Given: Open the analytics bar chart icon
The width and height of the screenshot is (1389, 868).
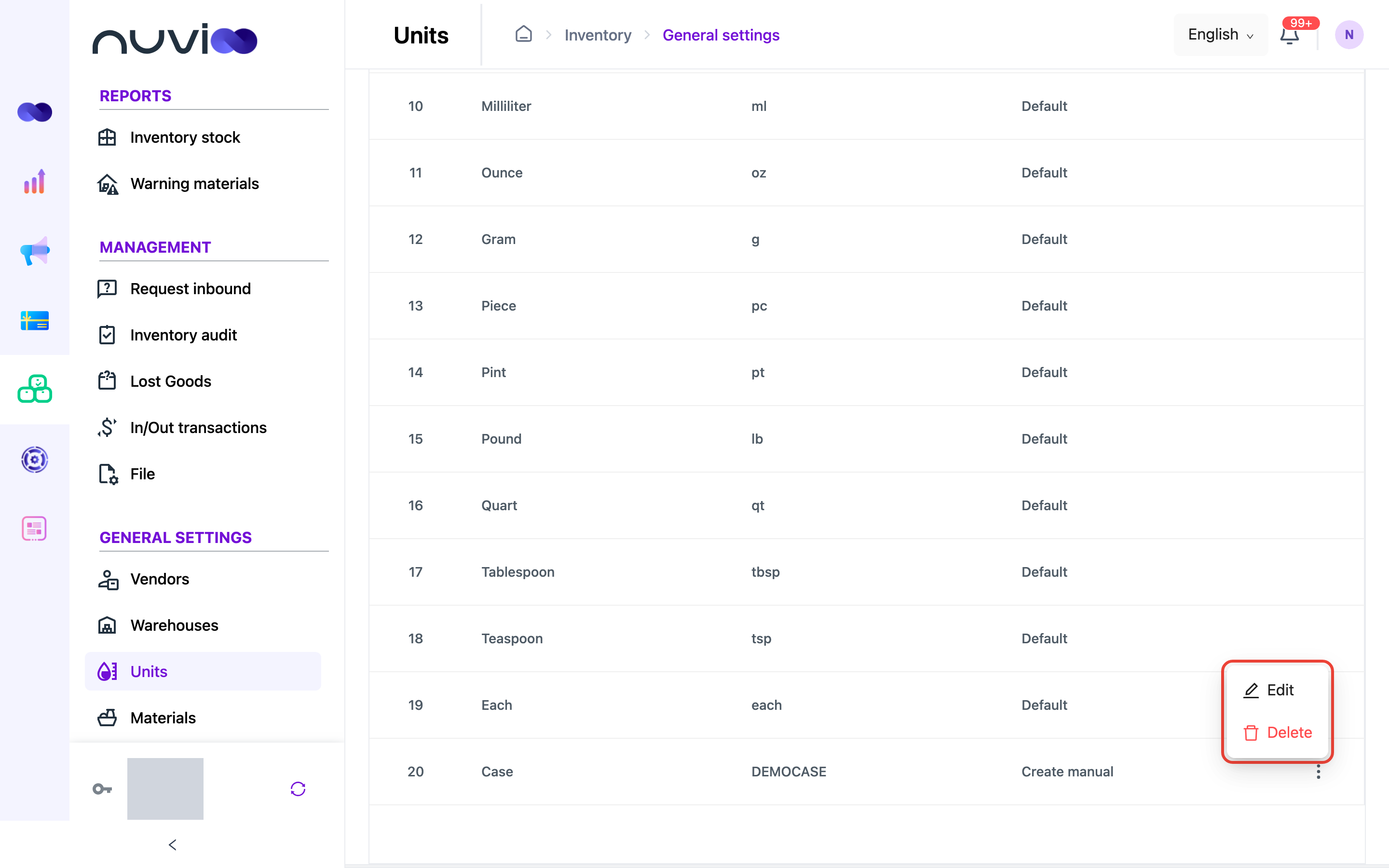Looking at the screenshot, I should point(34,181).
